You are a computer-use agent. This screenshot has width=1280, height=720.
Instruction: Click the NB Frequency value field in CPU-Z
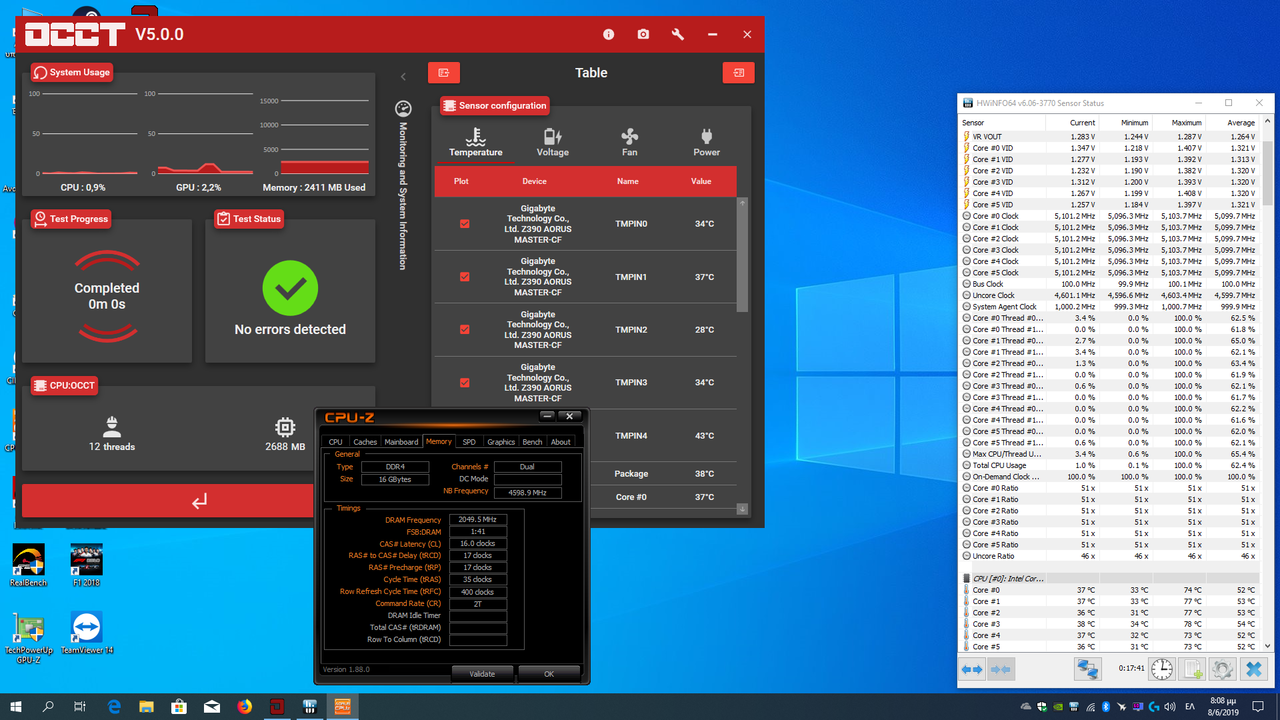[527, 491]
